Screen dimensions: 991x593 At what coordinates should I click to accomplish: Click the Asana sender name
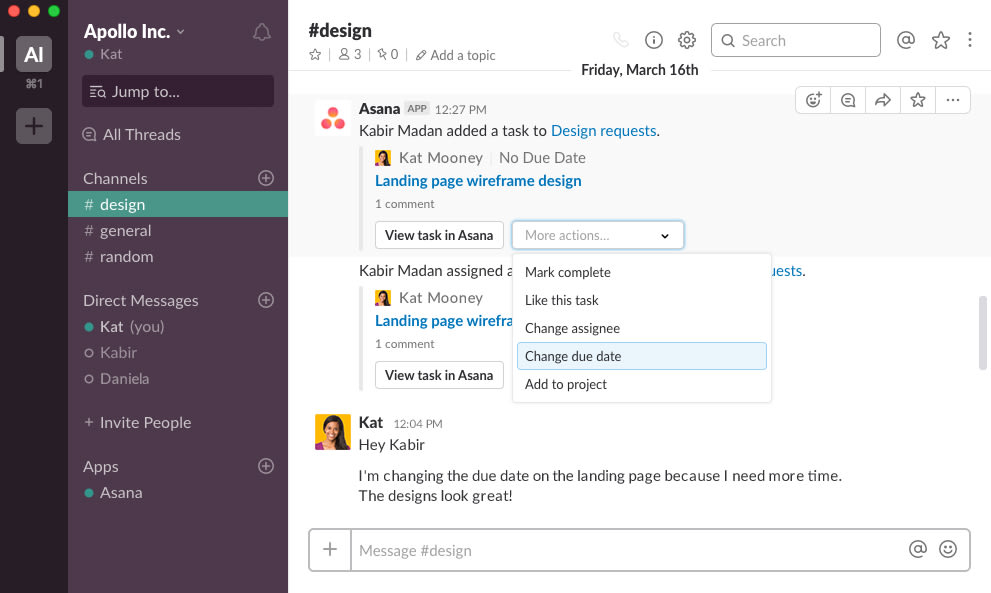(x=379, y=109)
